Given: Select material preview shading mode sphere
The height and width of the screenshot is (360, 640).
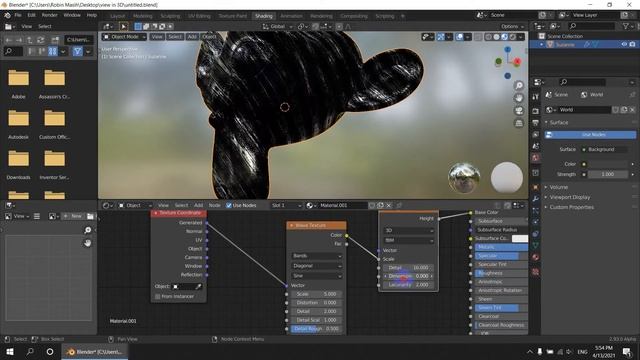Looking at the screenshot, I should tap(504, 37).
